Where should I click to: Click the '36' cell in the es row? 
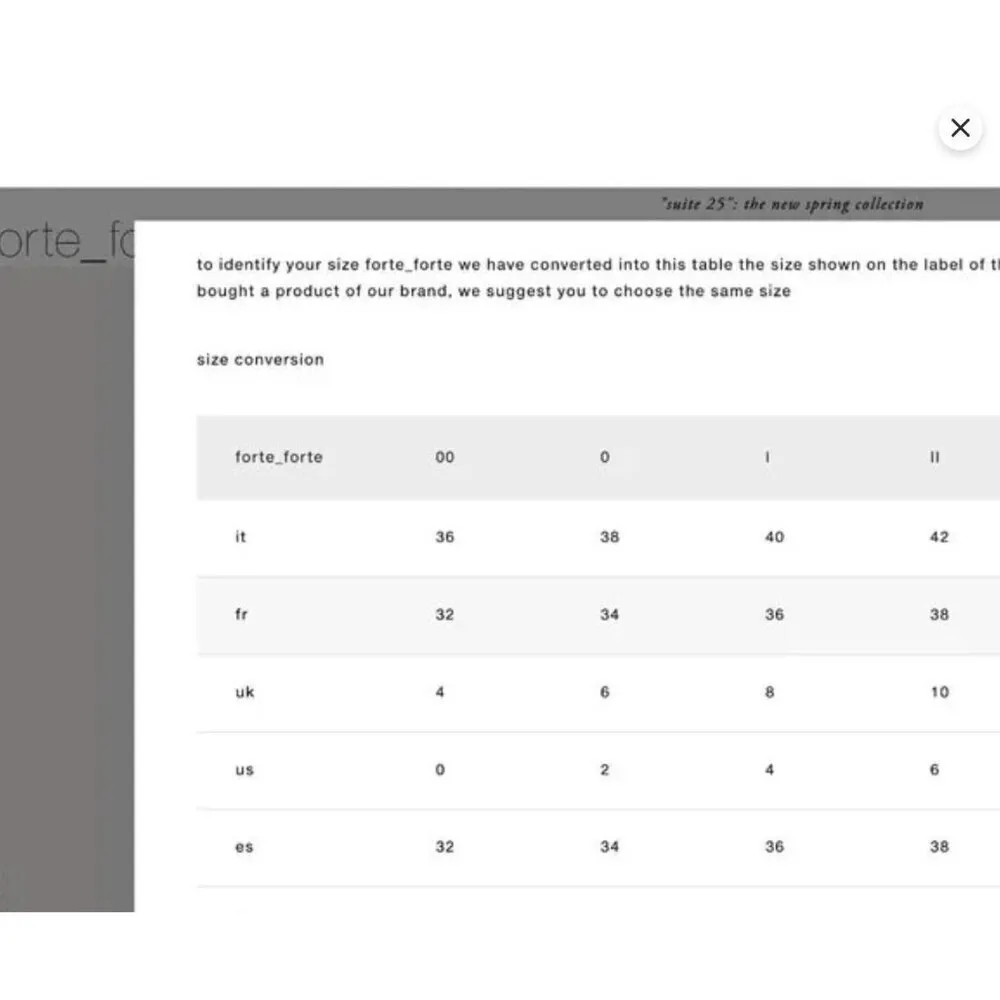(775, 848)
